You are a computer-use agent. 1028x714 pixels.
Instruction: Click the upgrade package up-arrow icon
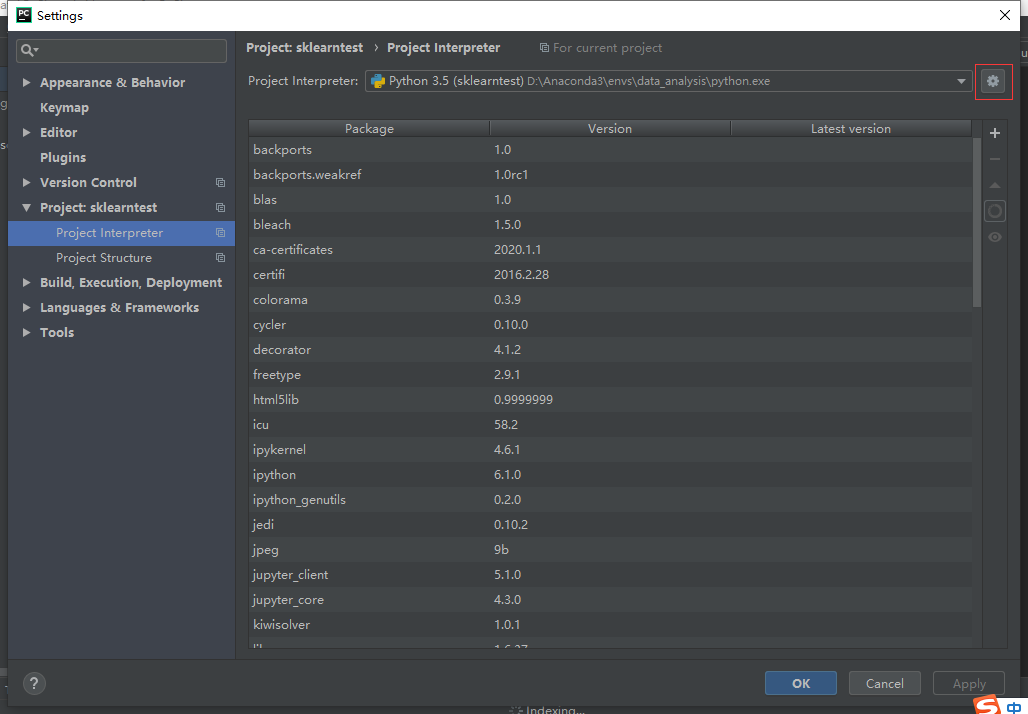click(995, 186)
